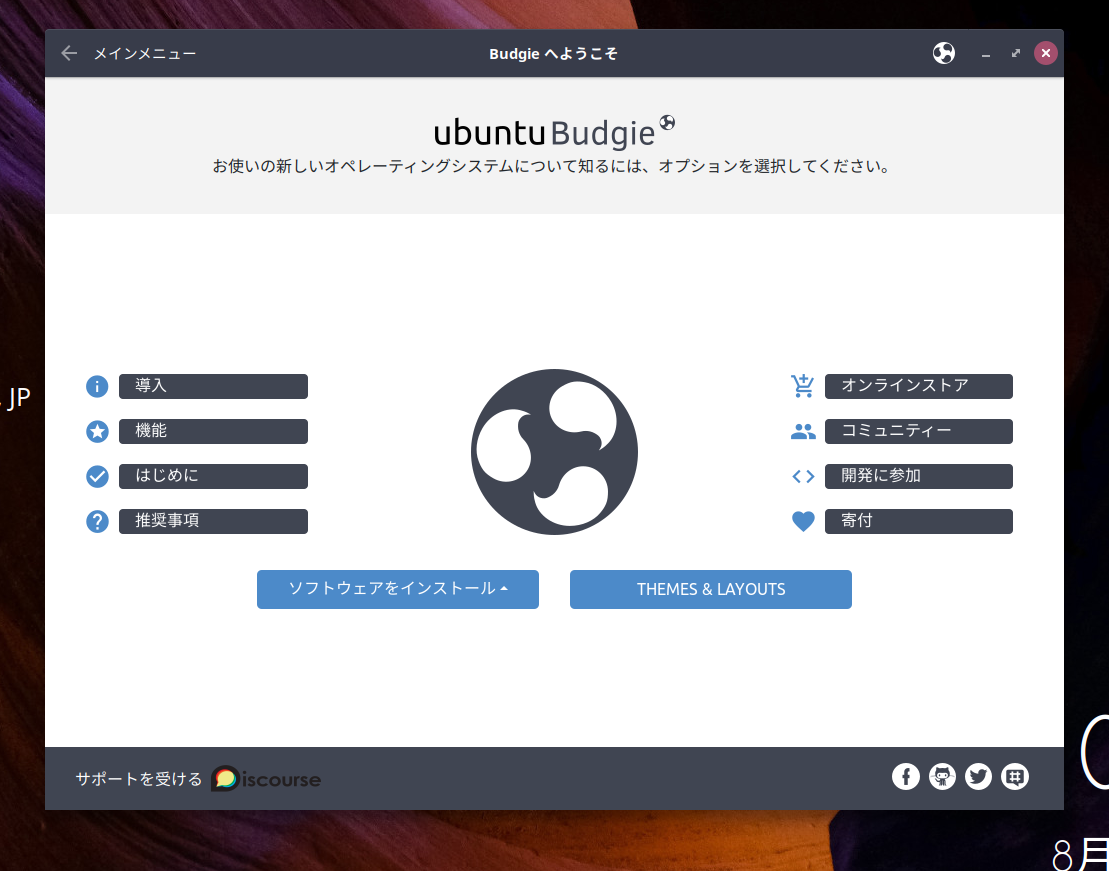Click the ubuntu Budgie header logo
The height and width of the screenshot is (871, 1109).
tap(554, 132)
